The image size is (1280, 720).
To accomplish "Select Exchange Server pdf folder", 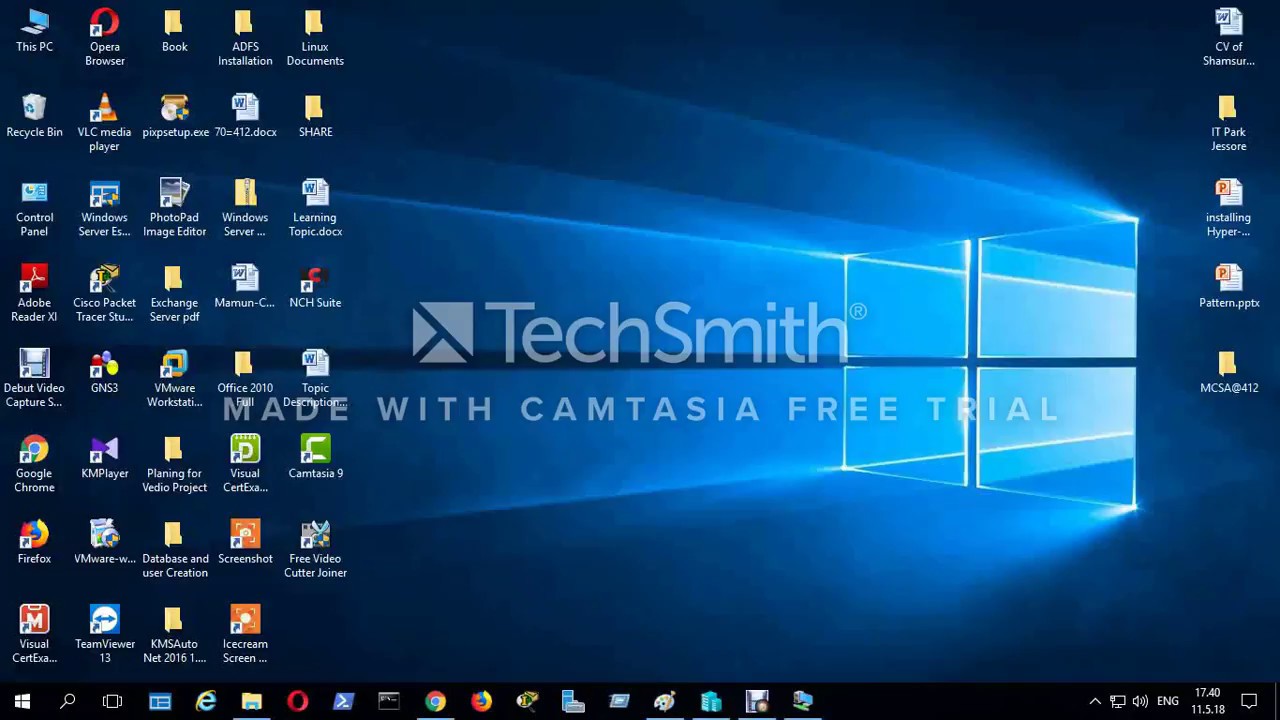I will (175, 294).
